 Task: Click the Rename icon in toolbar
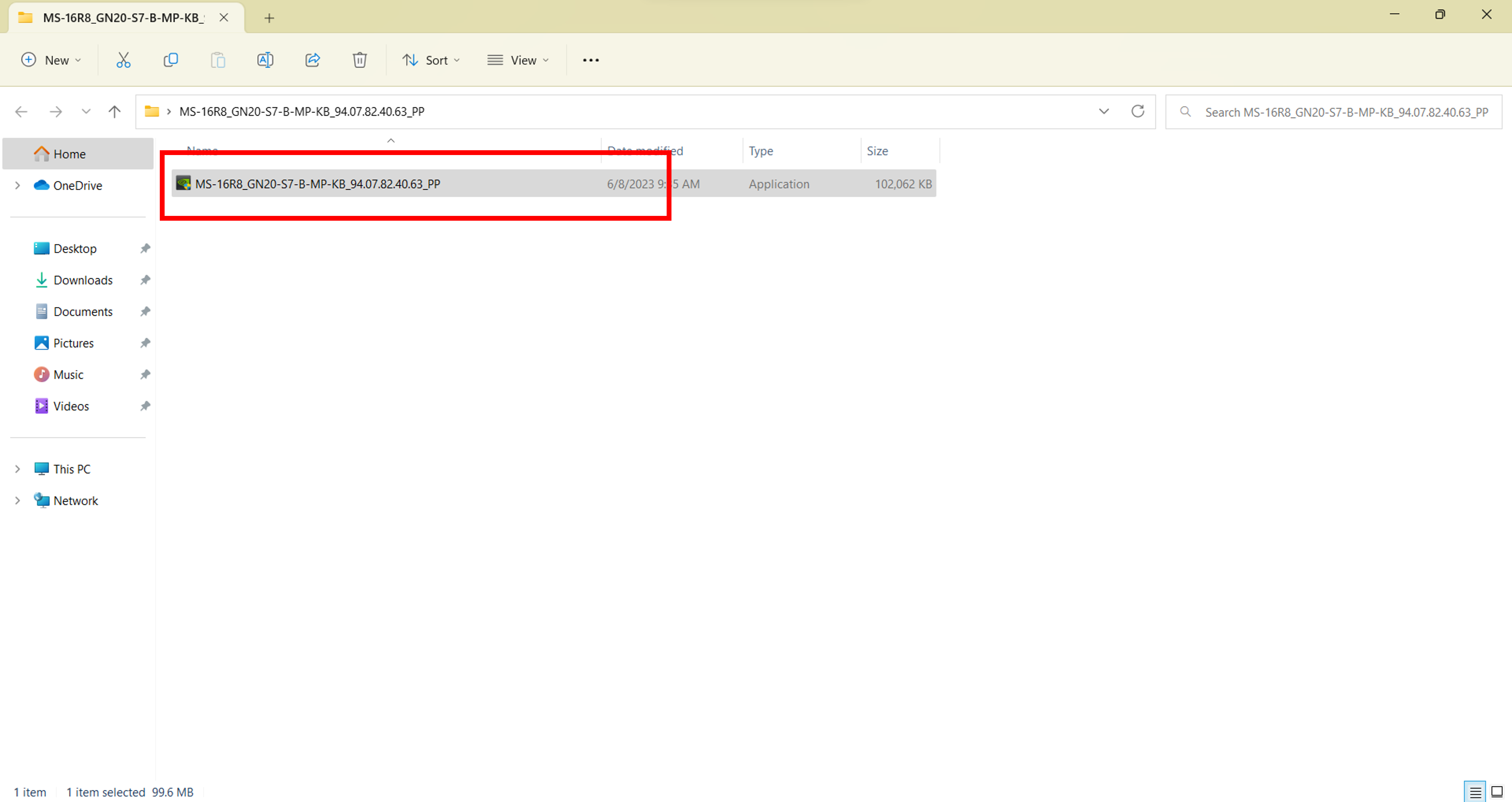pos(265,60)
